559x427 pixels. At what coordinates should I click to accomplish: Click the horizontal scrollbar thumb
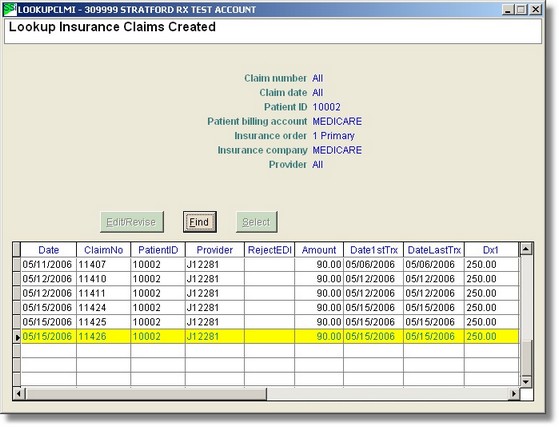[x=146, y=394]
